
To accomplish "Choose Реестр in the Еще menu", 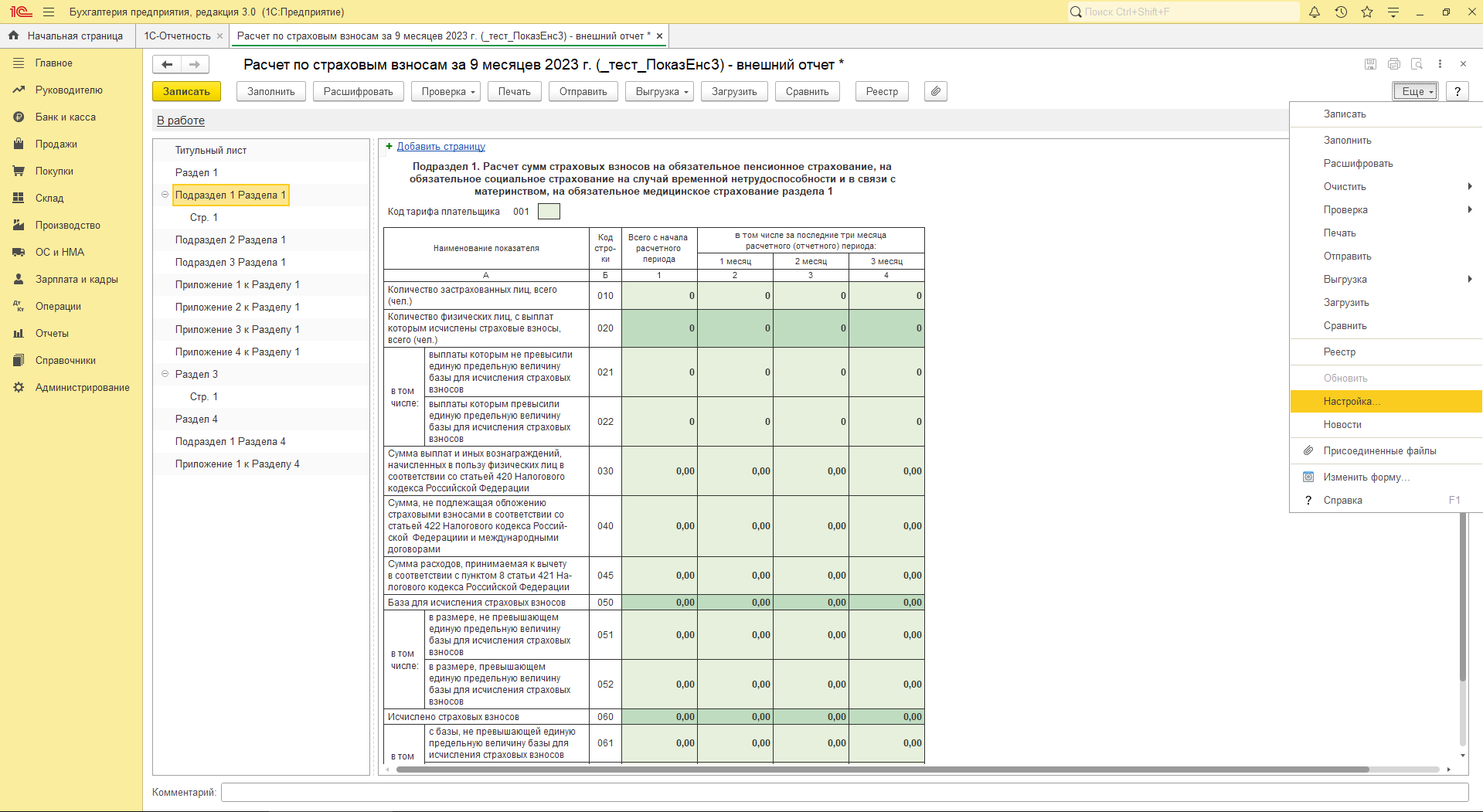I will [1386, 352].
